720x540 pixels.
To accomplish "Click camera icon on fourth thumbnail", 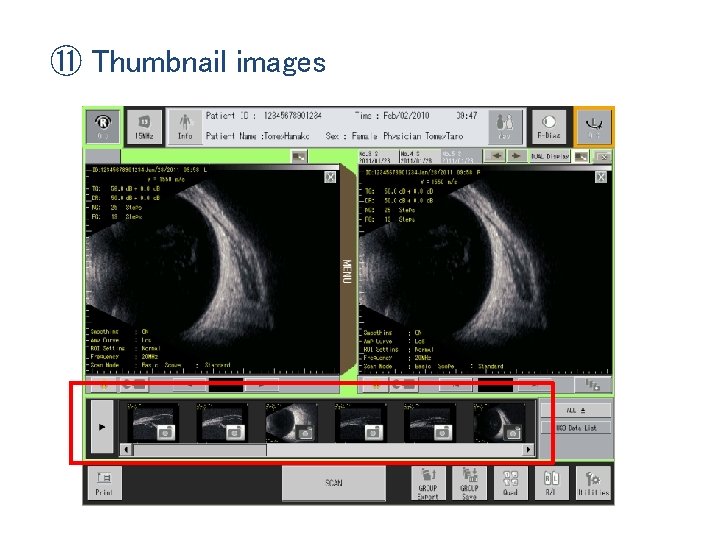I will pyautogui.click(x=374, y=433).
